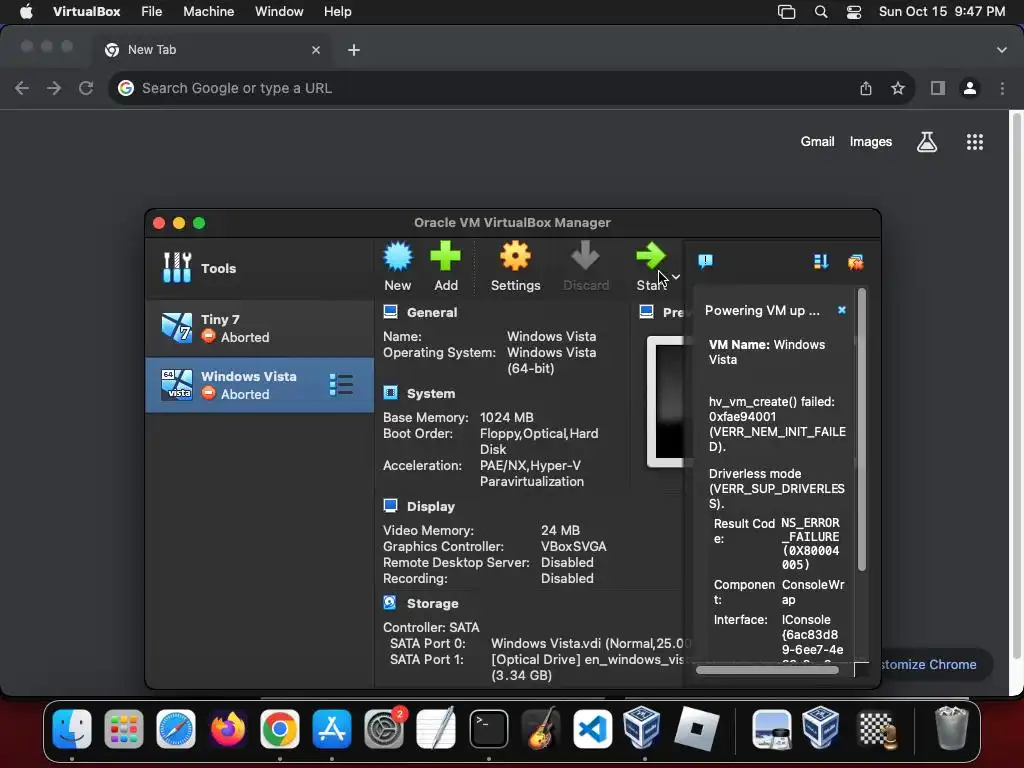Viewport: 1024px width, 768px height.
Task: Open Finder from the Dock
Action: pyautogui.click(x=72, y=729)
